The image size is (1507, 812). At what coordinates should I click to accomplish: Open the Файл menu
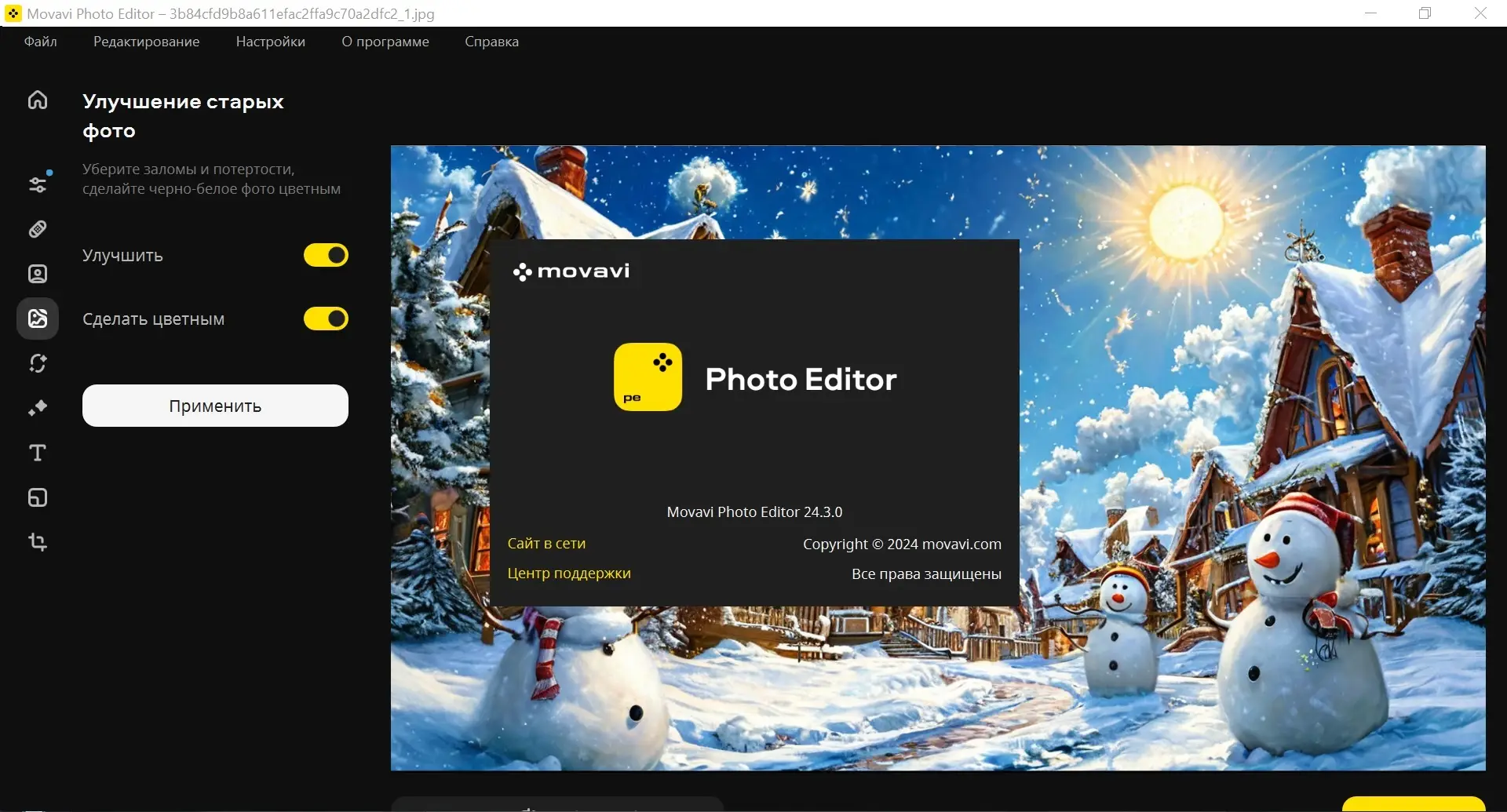point(41,42)
